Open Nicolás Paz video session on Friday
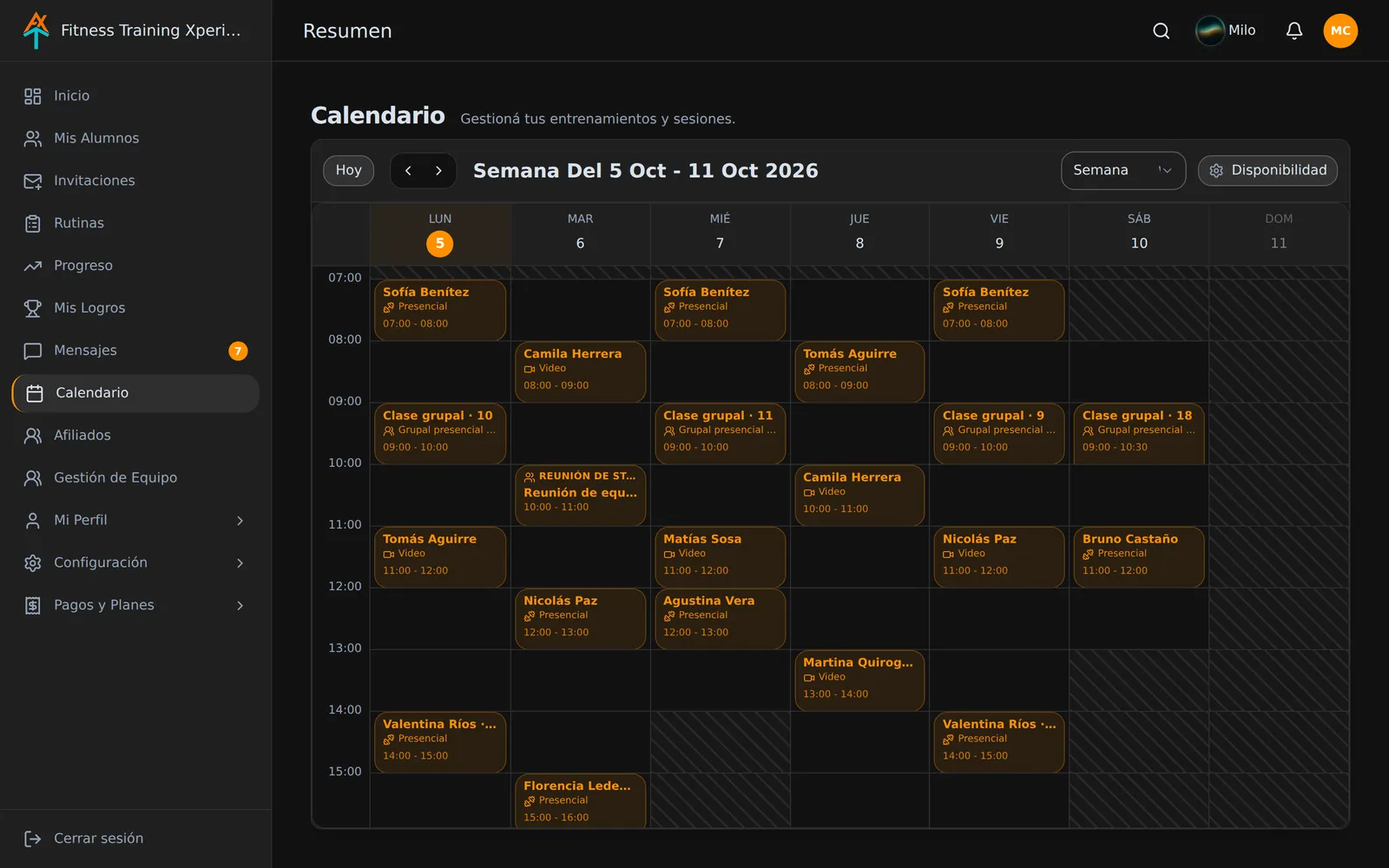 point(999,556)
